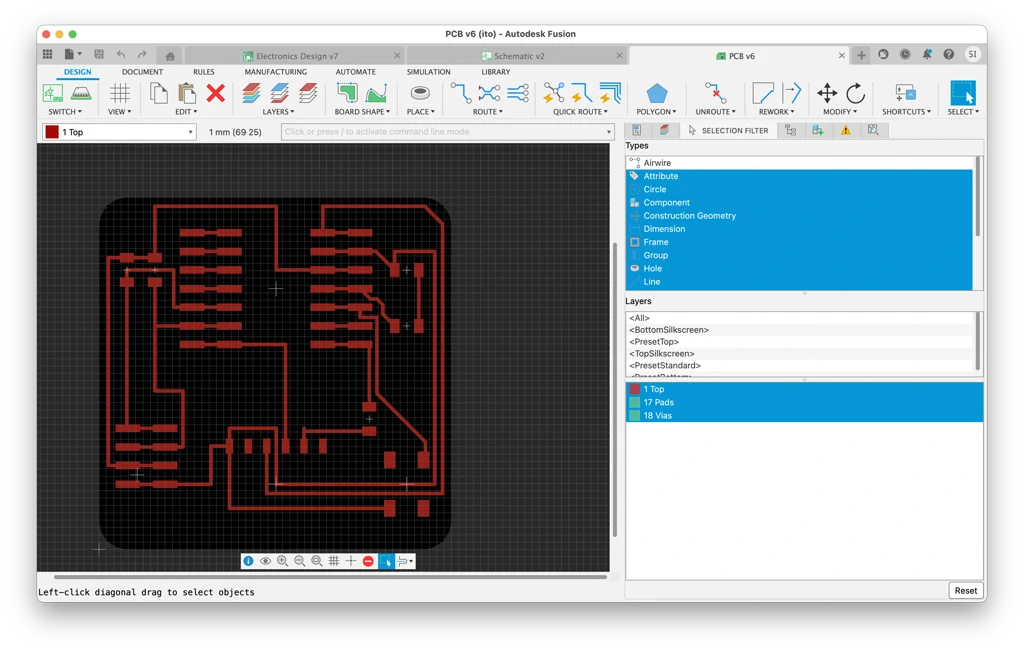The image size is (1024, 651).
Task: Select the Place via tool
Action: pyautogui.click(x=420, y=93)
